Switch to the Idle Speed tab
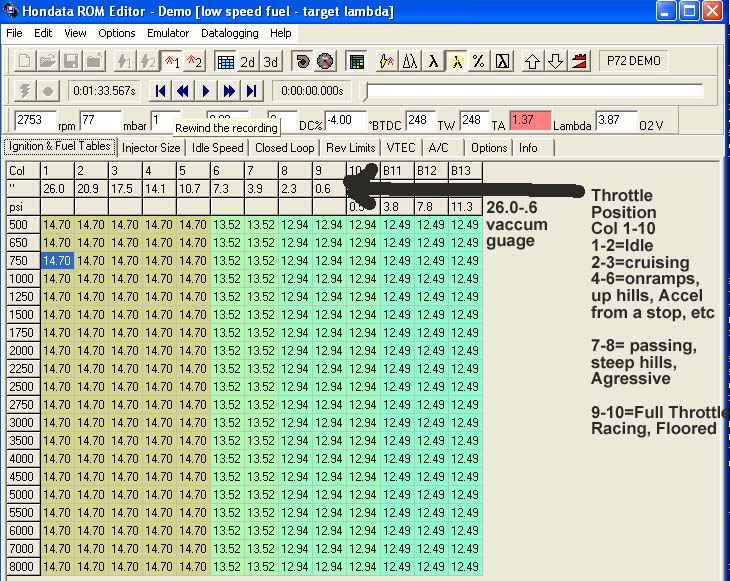Screen dimensions: 730x581 pyautogui.click(x=217, y=148)
